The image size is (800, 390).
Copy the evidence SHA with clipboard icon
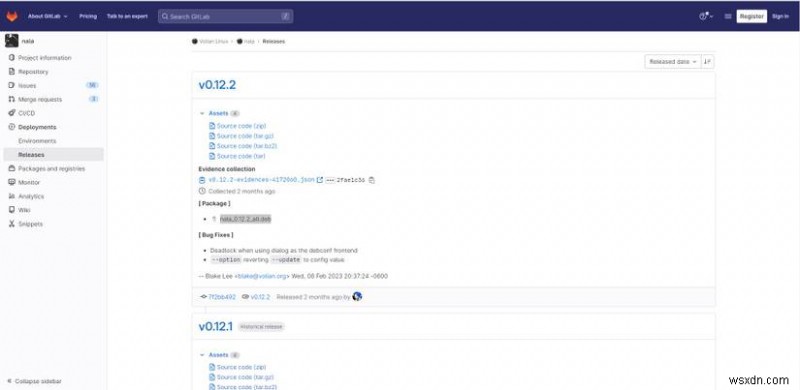click(371, 180)
